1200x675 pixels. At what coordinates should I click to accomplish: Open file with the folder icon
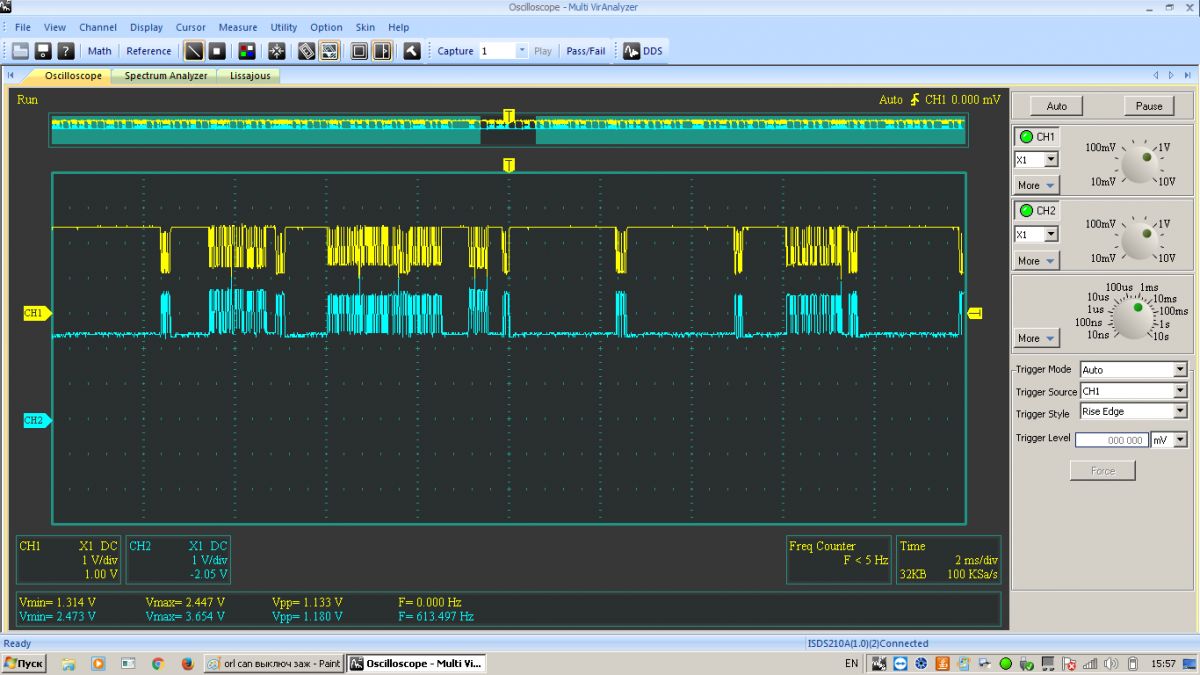[21, 51]
